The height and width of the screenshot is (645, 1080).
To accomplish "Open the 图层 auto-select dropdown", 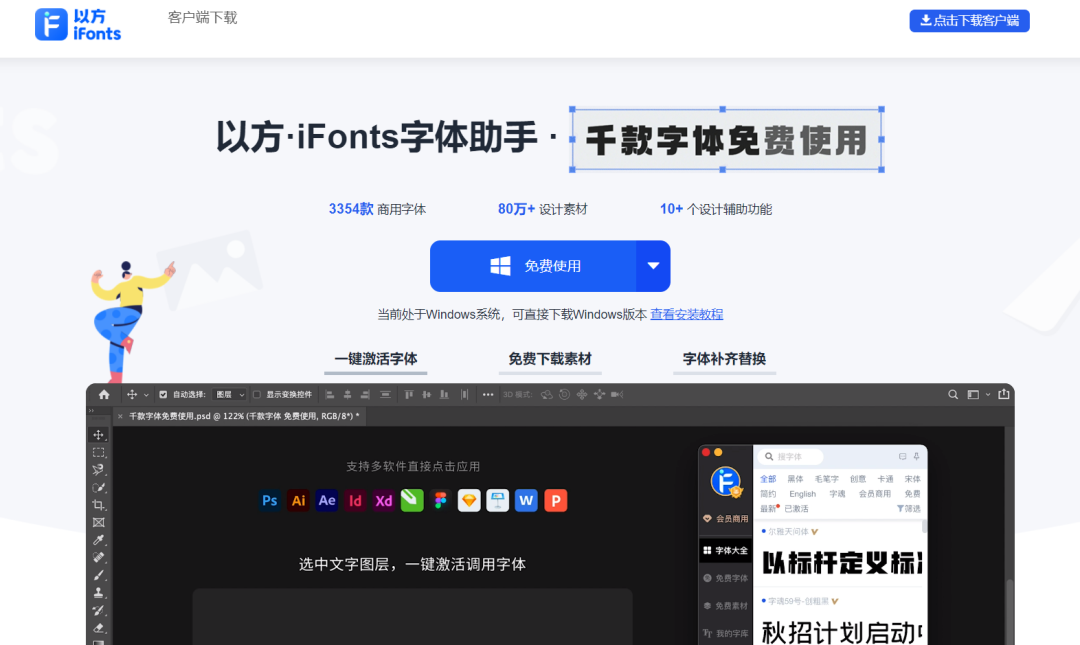I will (229, 395).
